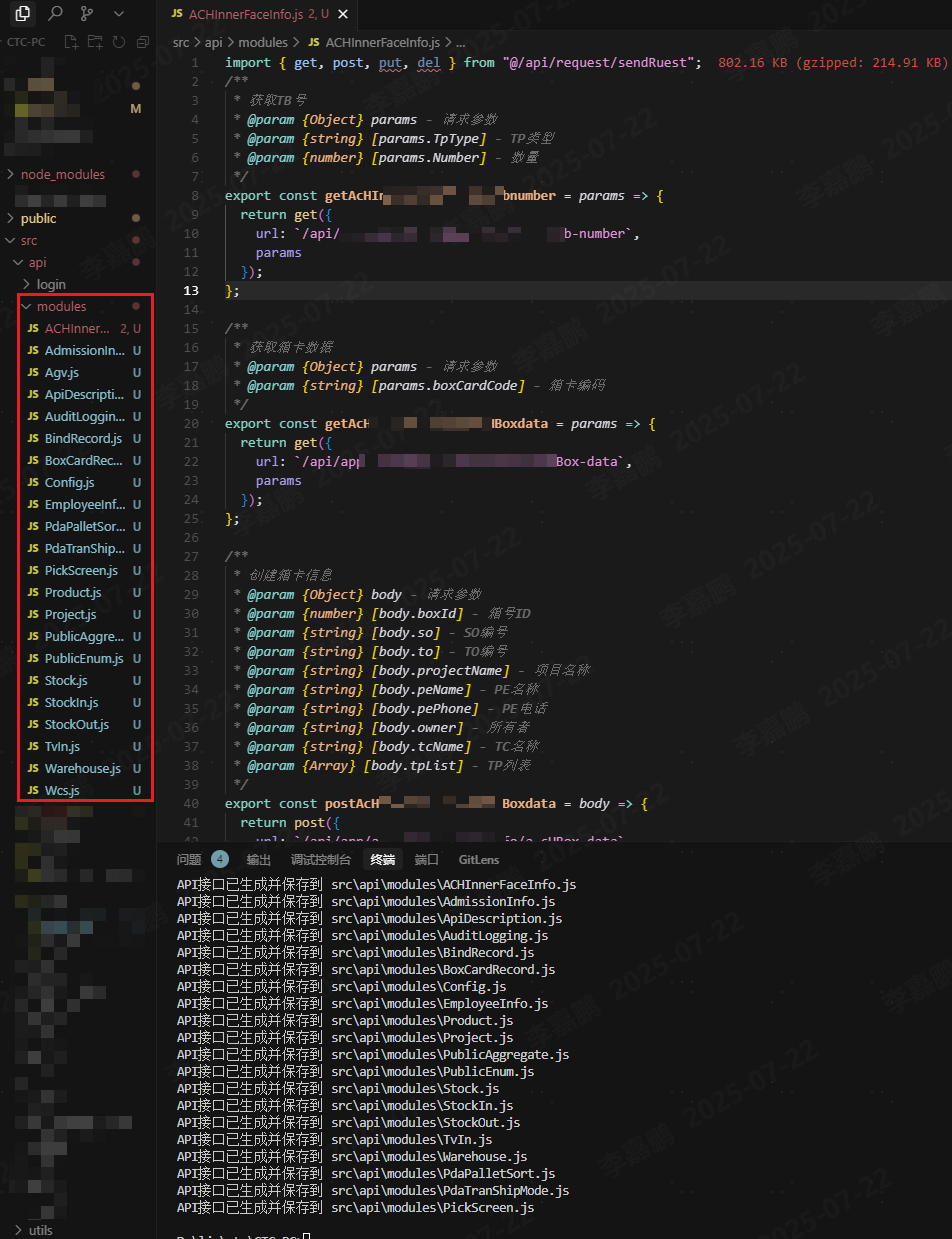Expand the node_modules folder
952x1239 pixels.
tap(62, 174)
